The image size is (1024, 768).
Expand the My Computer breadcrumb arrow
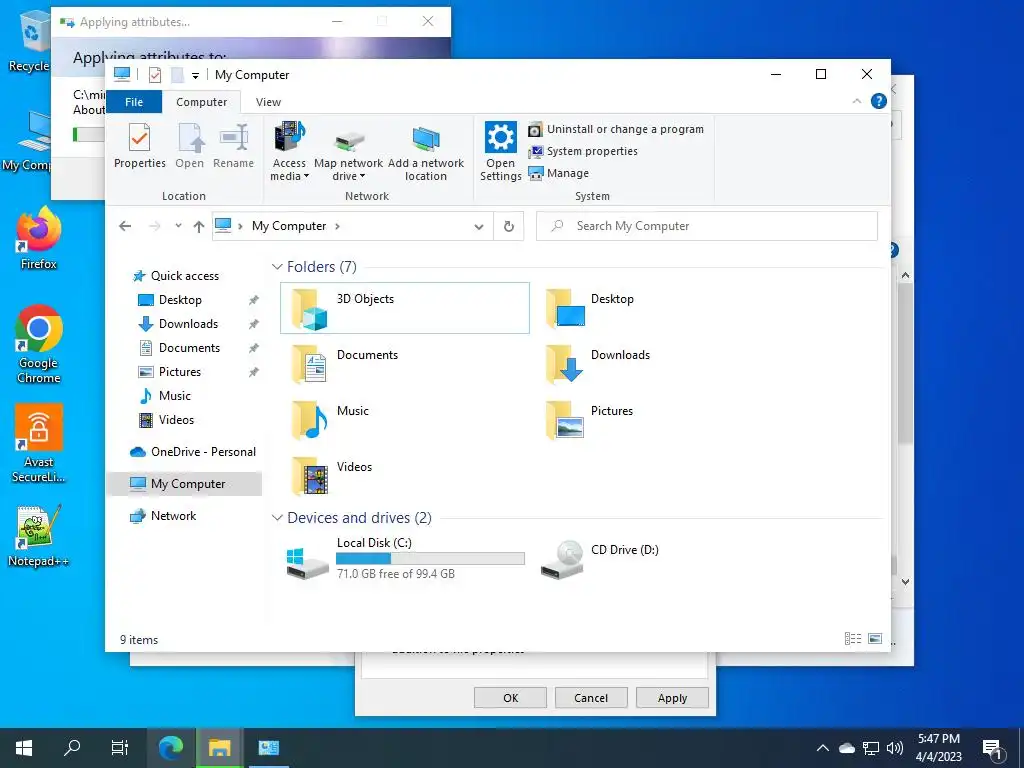[337, 226]
